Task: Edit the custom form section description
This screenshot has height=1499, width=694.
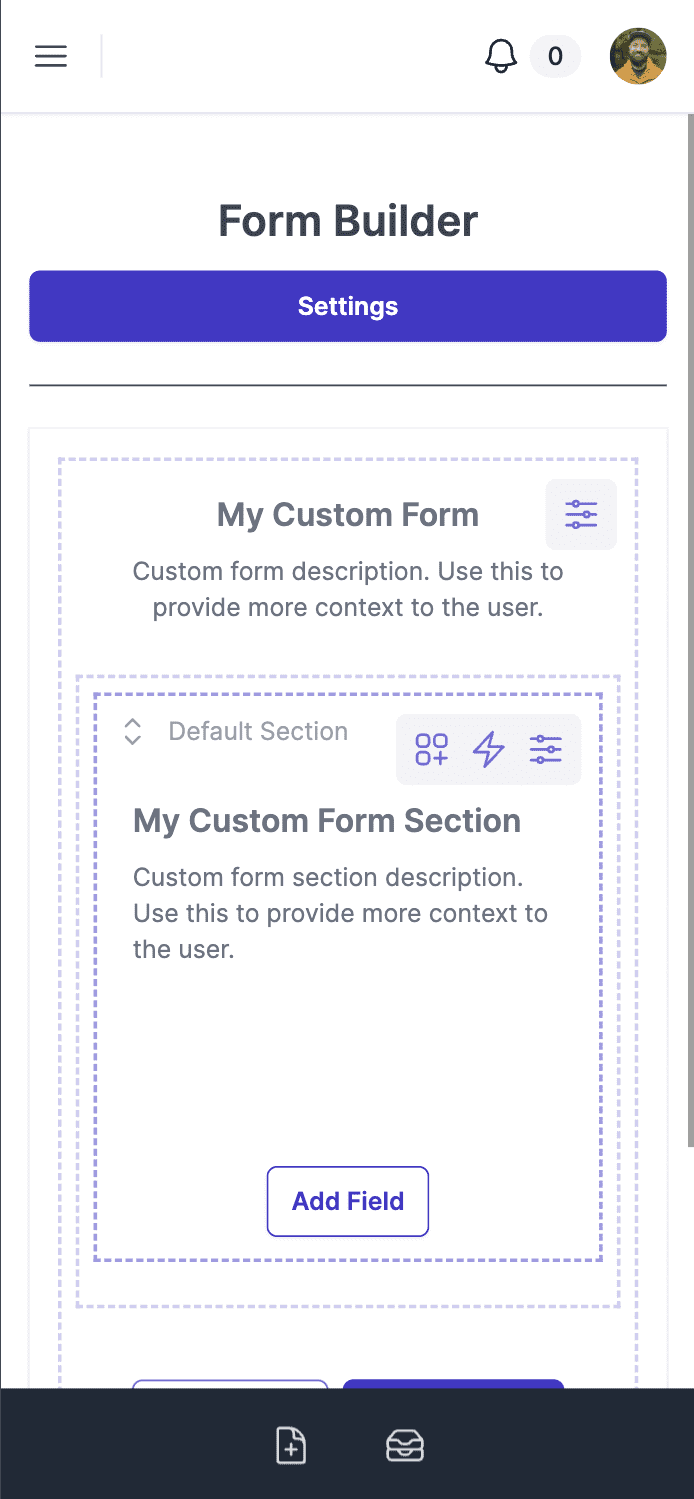Action: (x=340, y=913)
